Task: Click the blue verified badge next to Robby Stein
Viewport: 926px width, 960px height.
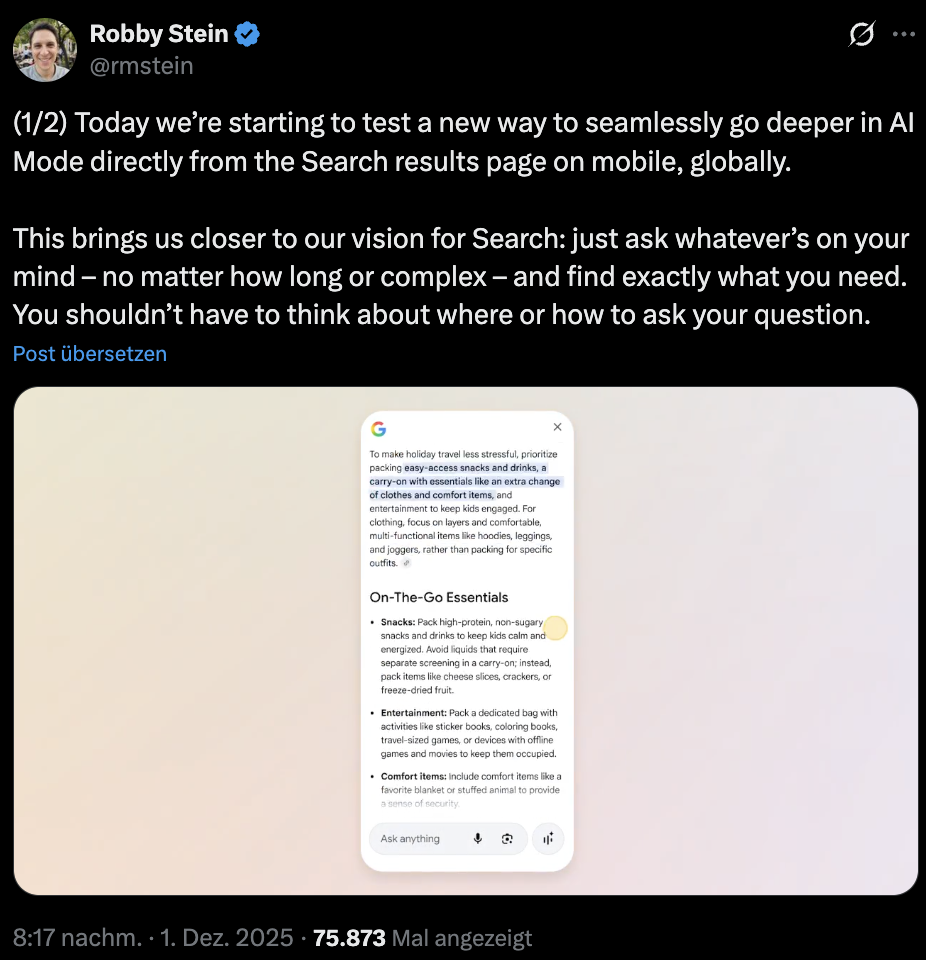Action: click(246, 33)
